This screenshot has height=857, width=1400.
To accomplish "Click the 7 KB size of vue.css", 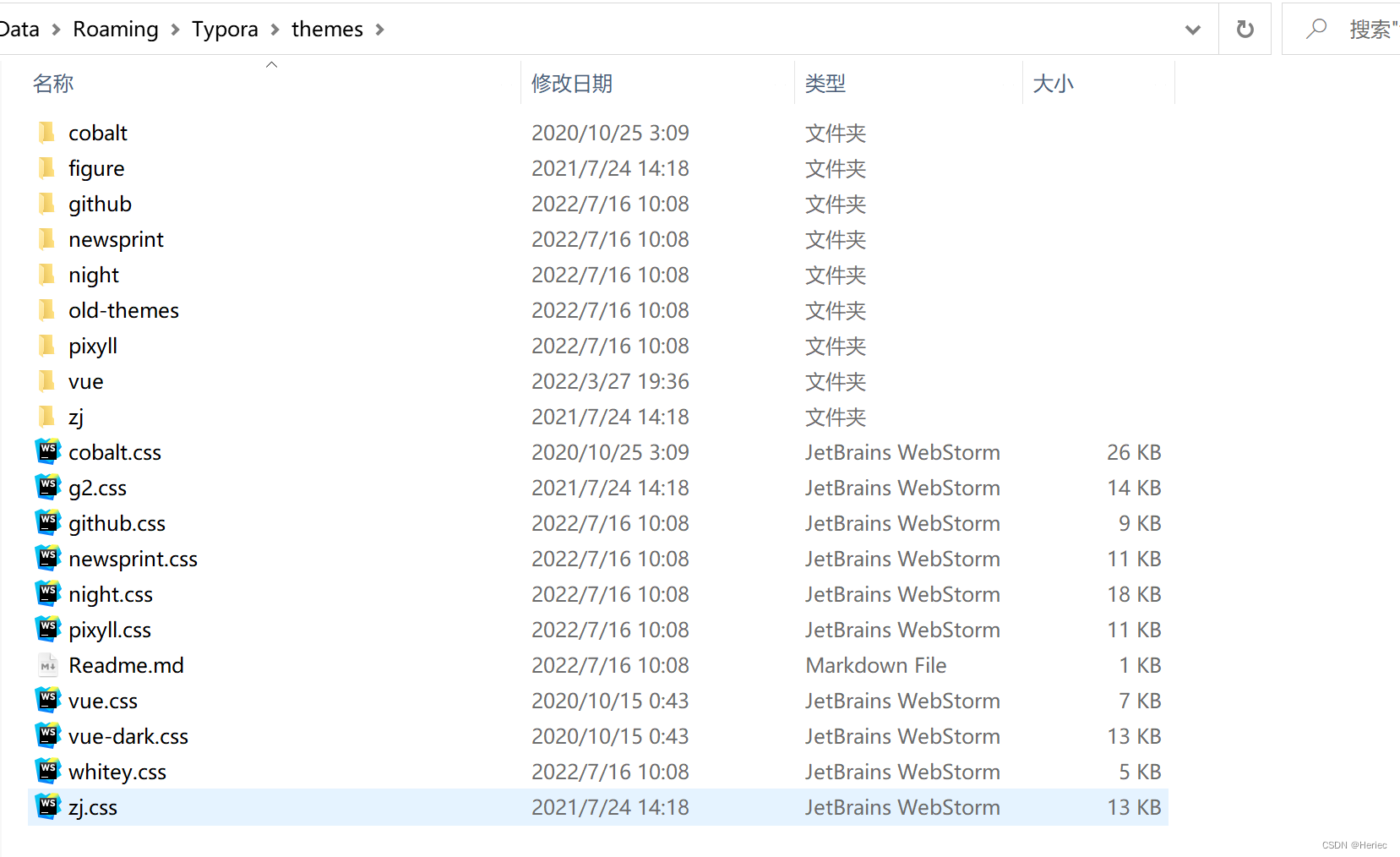I will (x=1140, y=701).
